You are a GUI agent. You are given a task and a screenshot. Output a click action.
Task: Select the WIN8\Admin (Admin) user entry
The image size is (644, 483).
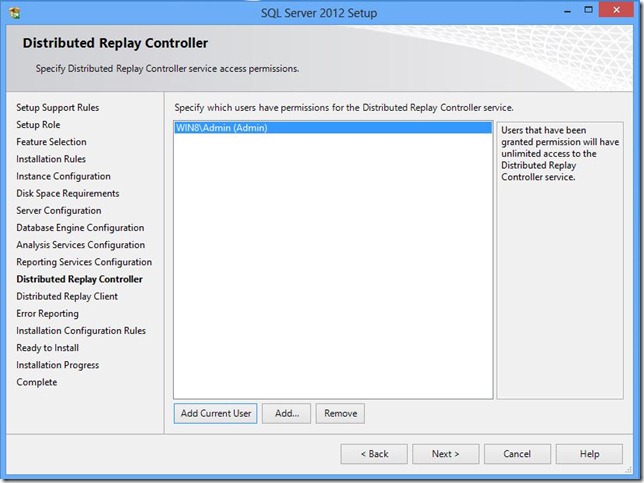(333, 128)
